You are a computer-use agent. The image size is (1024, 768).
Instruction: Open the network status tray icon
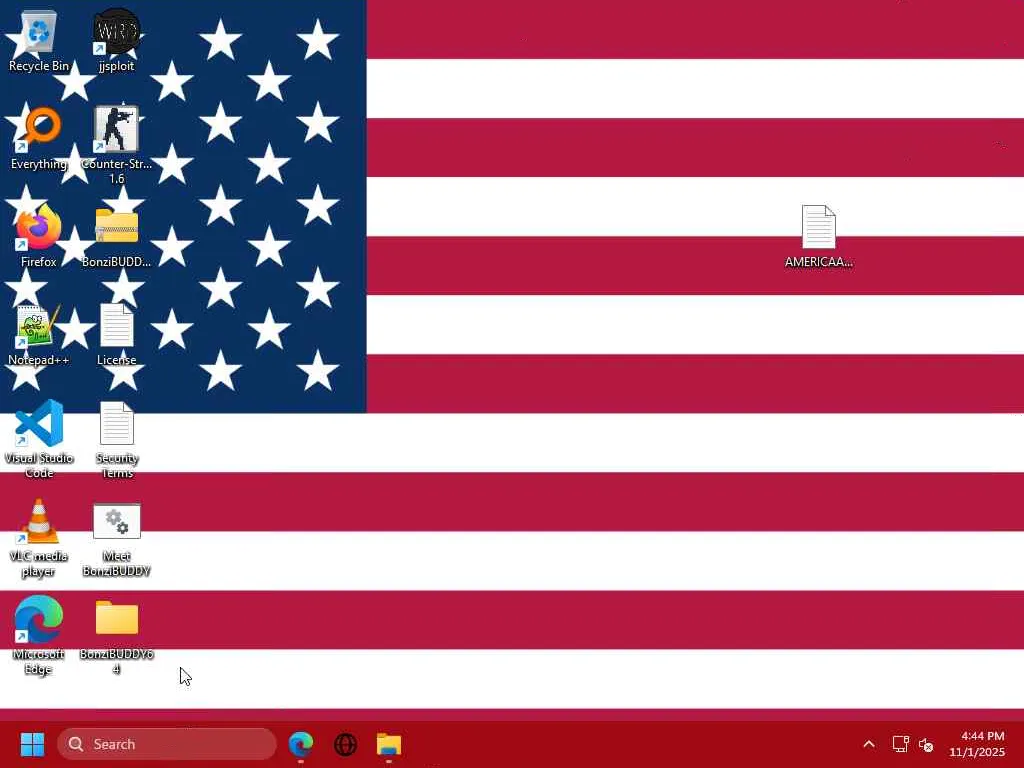901,744
